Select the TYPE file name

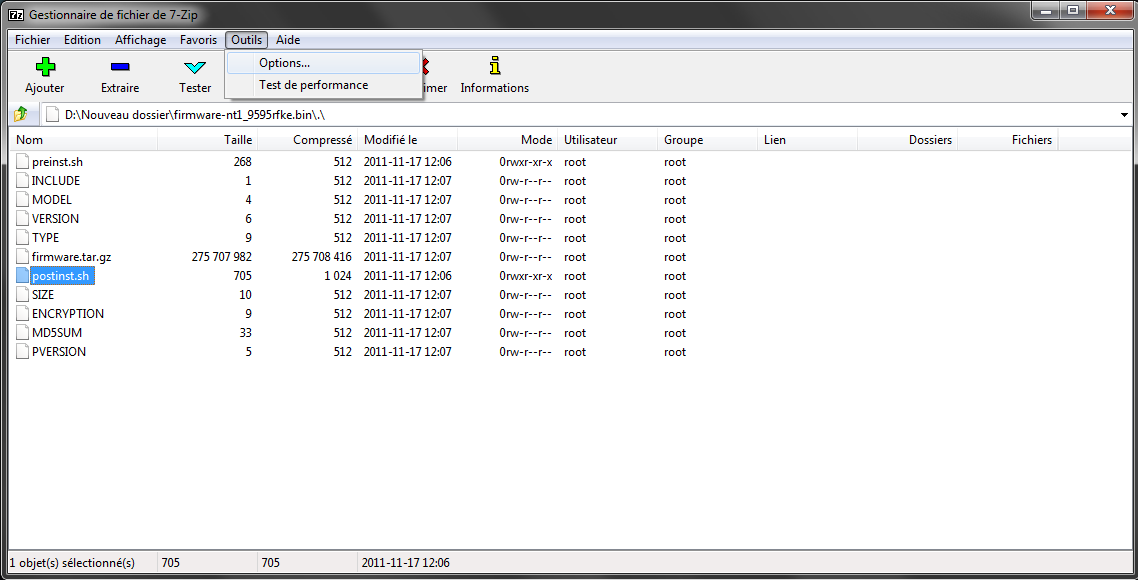(x=45, y=237)
